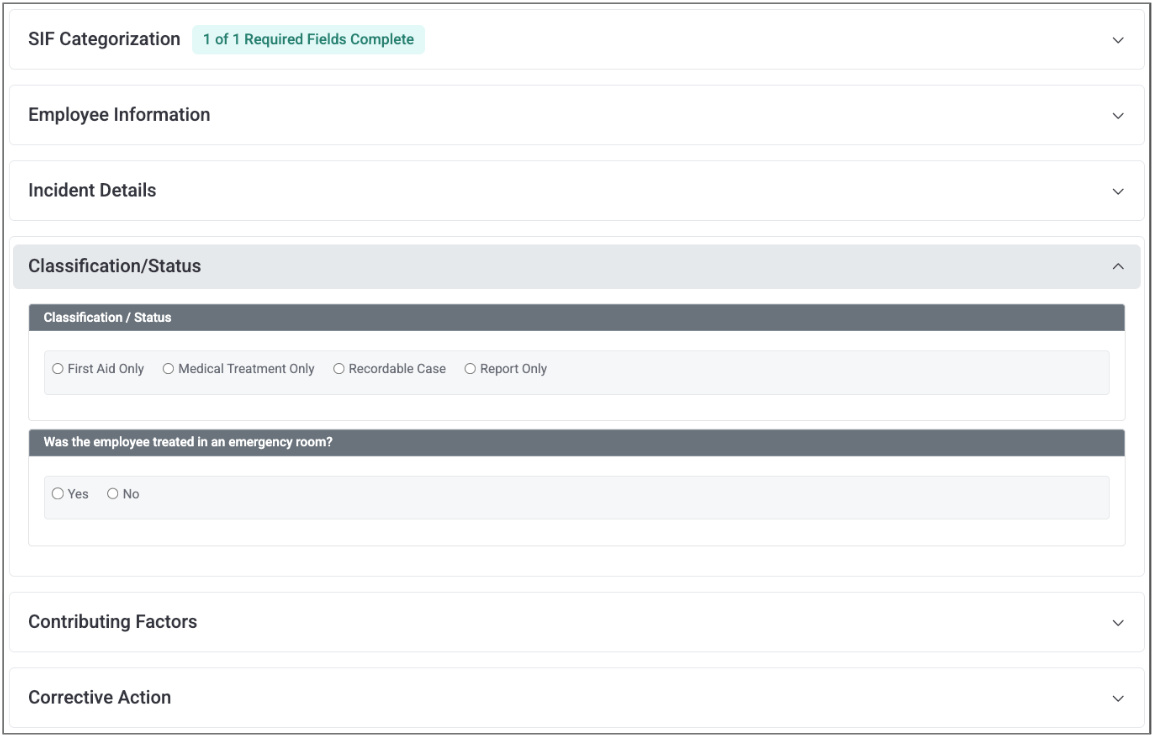Image resolution: width=1154 pixels, height=737 pixels.
Task: Expand the Incident Details section title
Action: 92,190
